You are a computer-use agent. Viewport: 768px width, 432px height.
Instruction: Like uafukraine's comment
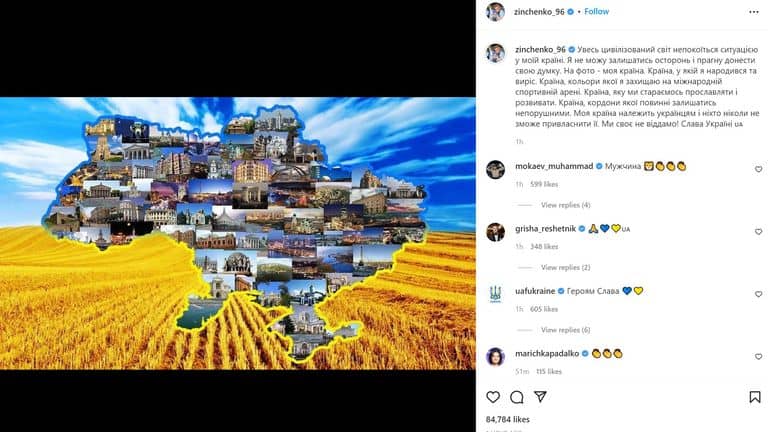click(x=758, y=294)
